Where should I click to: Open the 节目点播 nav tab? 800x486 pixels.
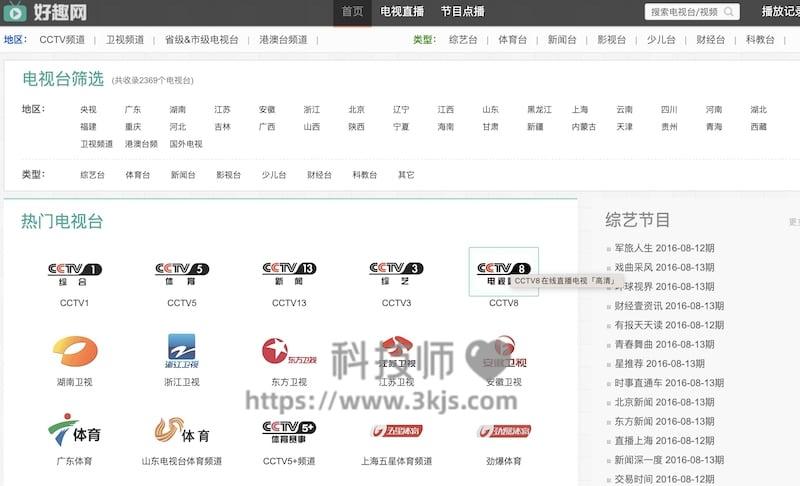click(462, 12)
